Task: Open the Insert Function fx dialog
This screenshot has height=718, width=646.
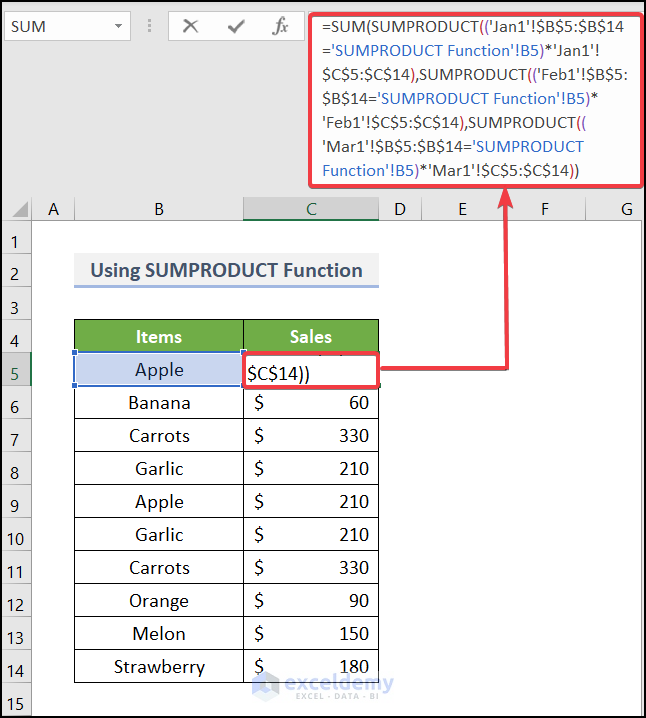Action: [280, 26]
